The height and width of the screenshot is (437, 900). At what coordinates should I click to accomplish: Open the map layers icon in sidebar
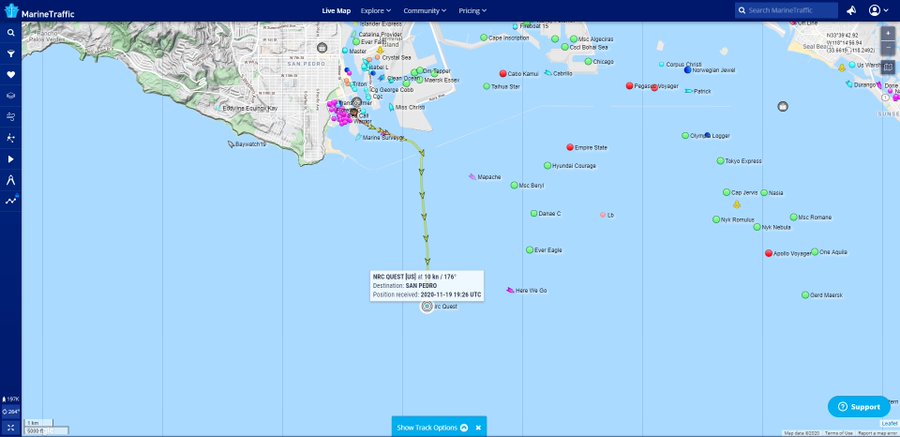click(x=11, y=96)
